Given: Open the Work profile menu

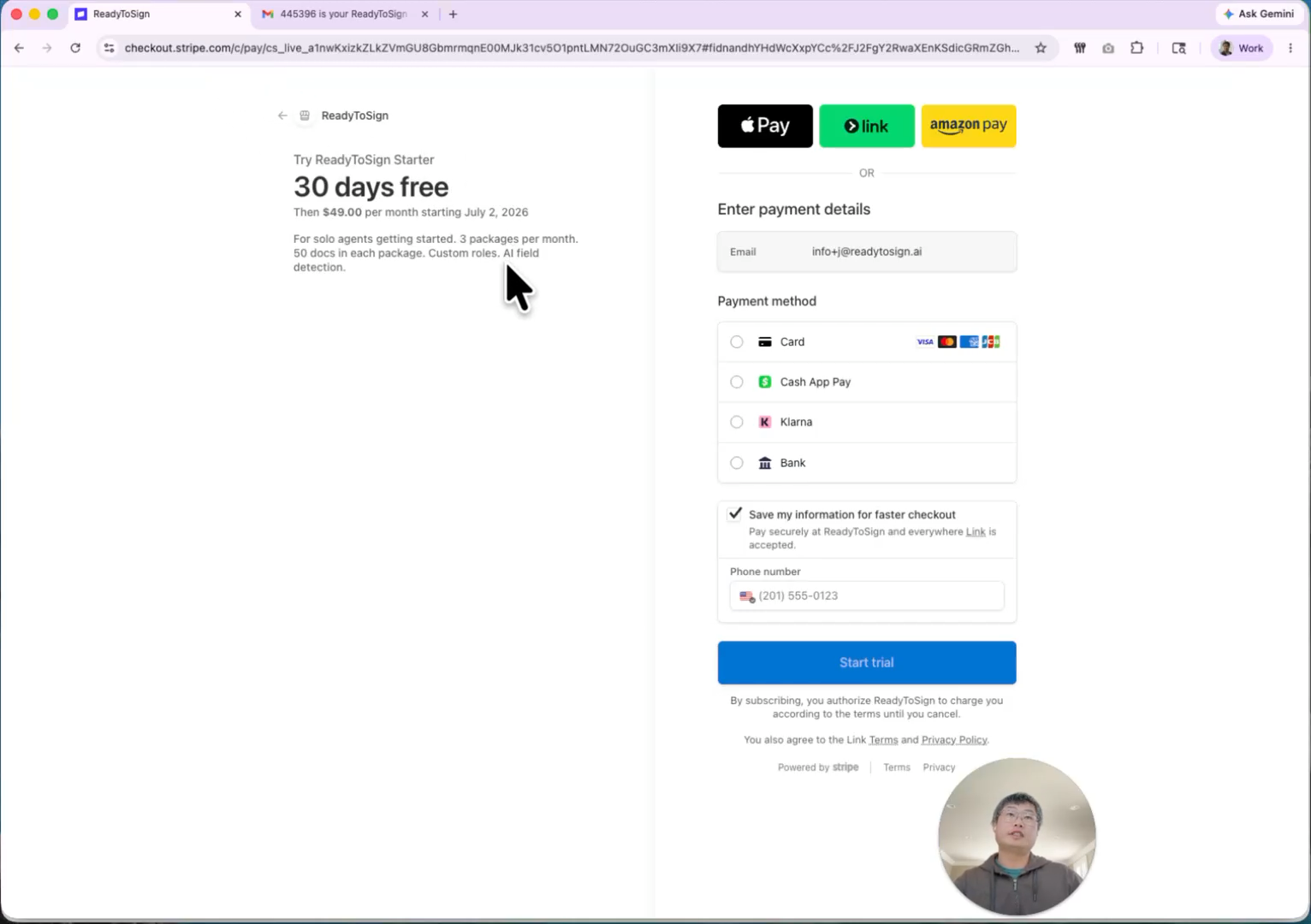Looking at the screenshot, I should (1241, 48).
